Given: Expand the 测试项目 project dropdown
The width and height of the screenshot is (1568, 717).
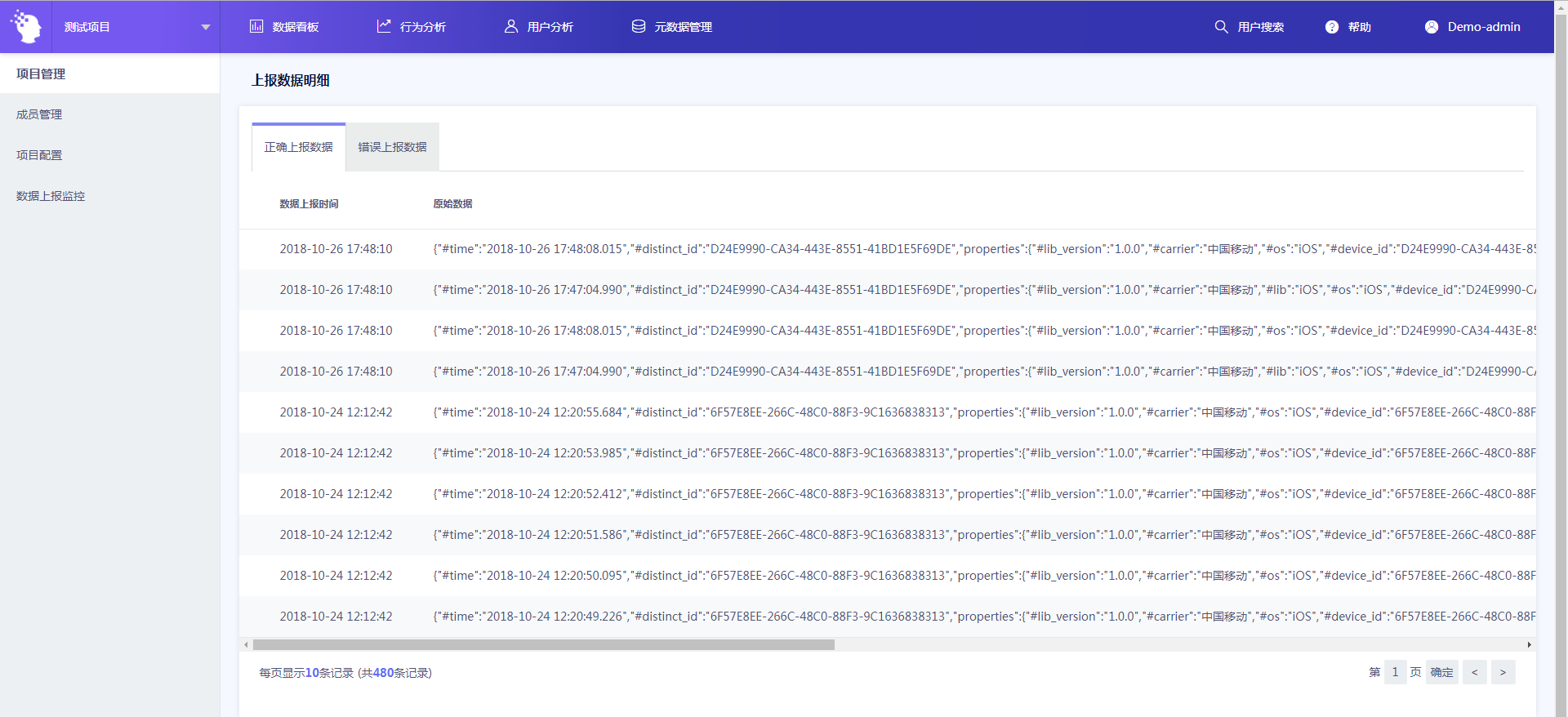Looking at the screenshot, I should pyautogui.click(x=205, y=27).
